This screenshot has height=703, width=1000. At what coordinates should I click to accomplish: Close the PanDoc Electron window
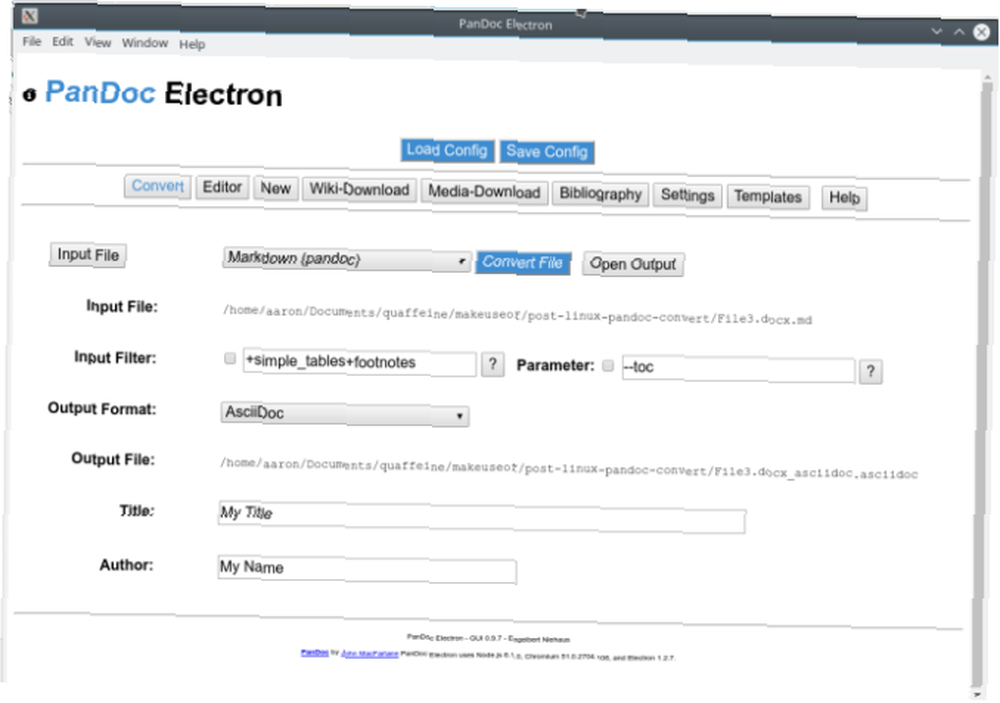[982, 33]
